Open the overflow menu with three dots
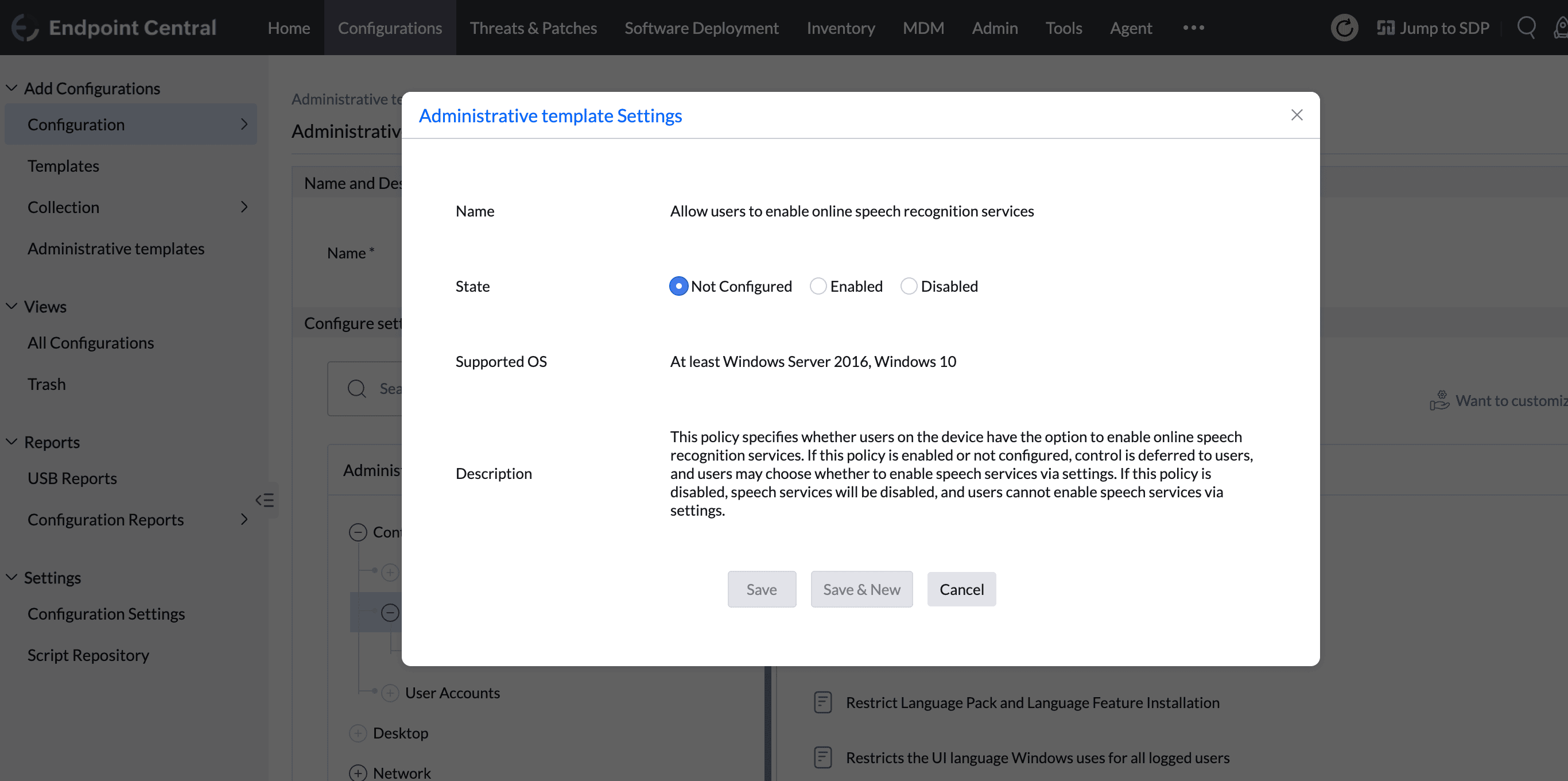Image resolution: width=1568 pixels, height=781 pixels. 1193,28
